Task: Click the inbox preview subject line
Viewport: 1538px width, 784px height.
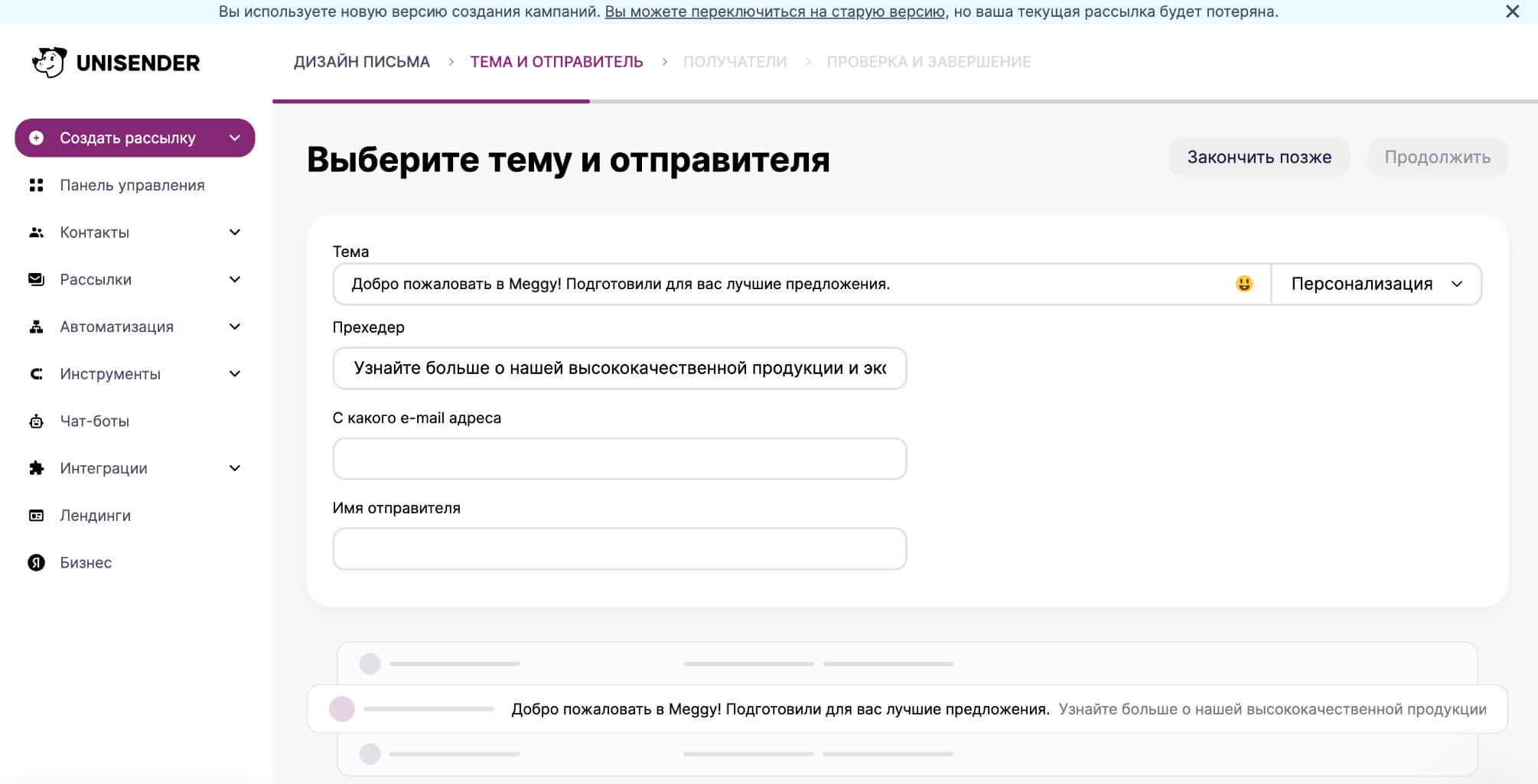Action: [780, 709]
